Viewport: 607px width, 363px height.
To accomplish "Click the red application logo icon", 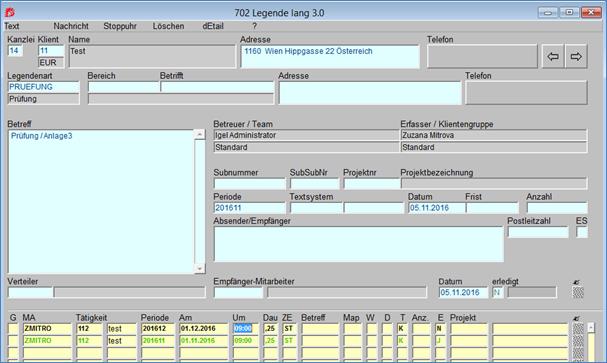I will 10,12.
